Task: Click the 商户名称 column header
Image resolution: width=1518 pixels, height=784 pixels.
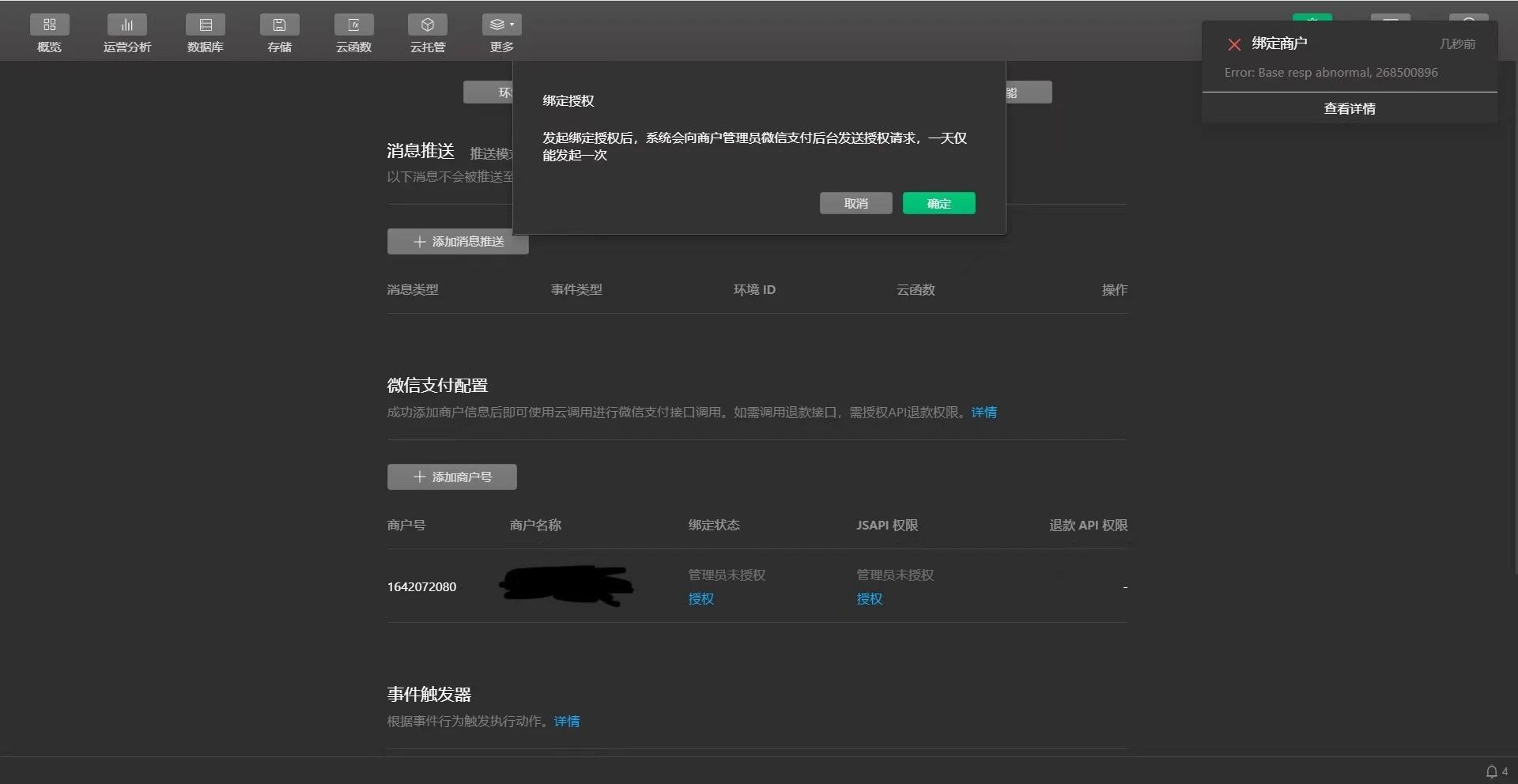Action: pyautogui.click(x=535, y=525)
